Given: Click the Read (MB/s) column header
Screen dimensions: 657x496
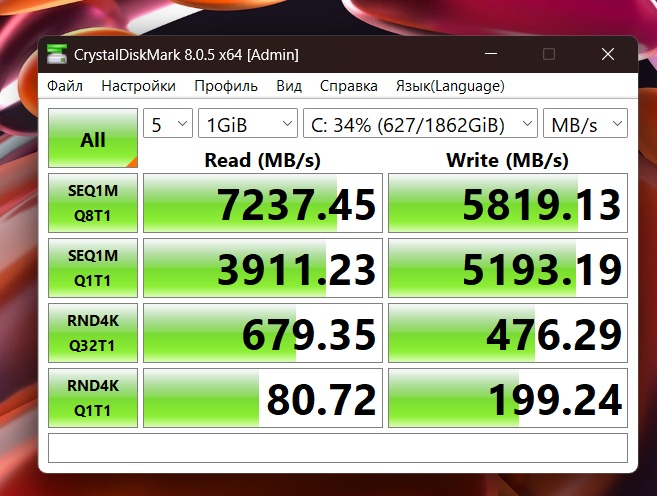Looking at the screenshot, I should (263, 160).
